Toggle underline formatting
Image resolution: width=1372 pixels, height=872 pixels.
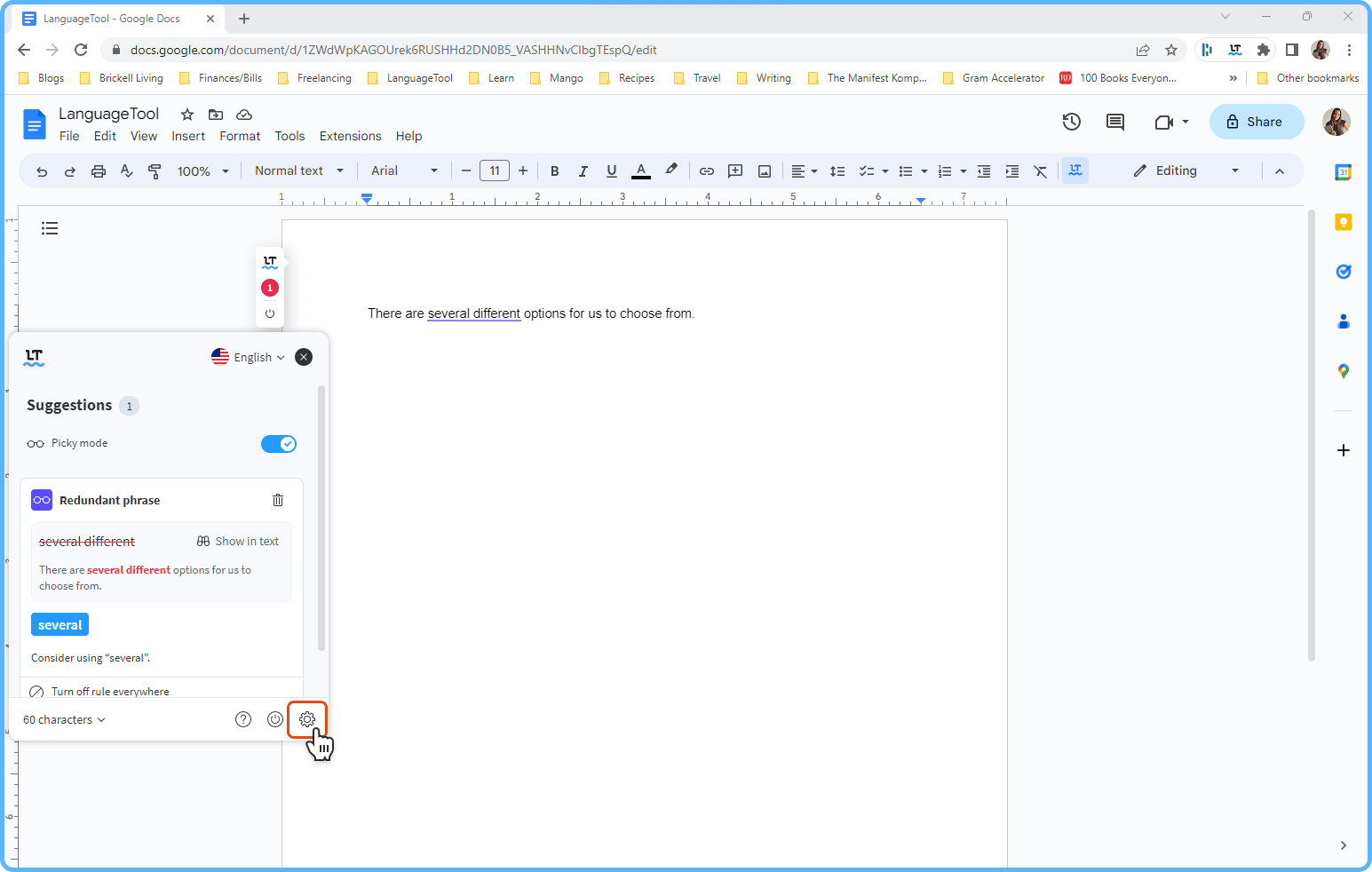(x=612, y=171)
